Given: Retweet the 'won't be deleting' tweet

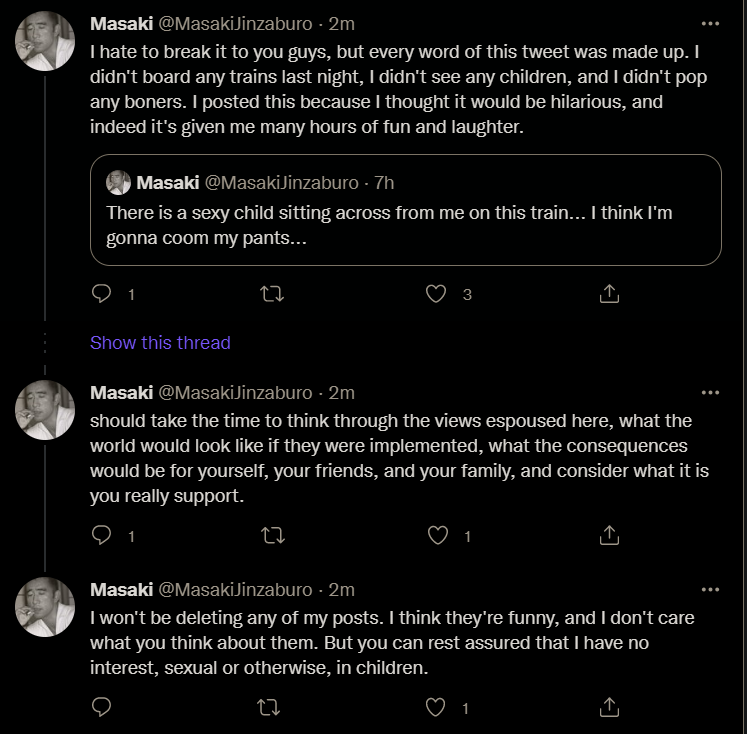Looking at the screenshot, I should tap(269, 707).
